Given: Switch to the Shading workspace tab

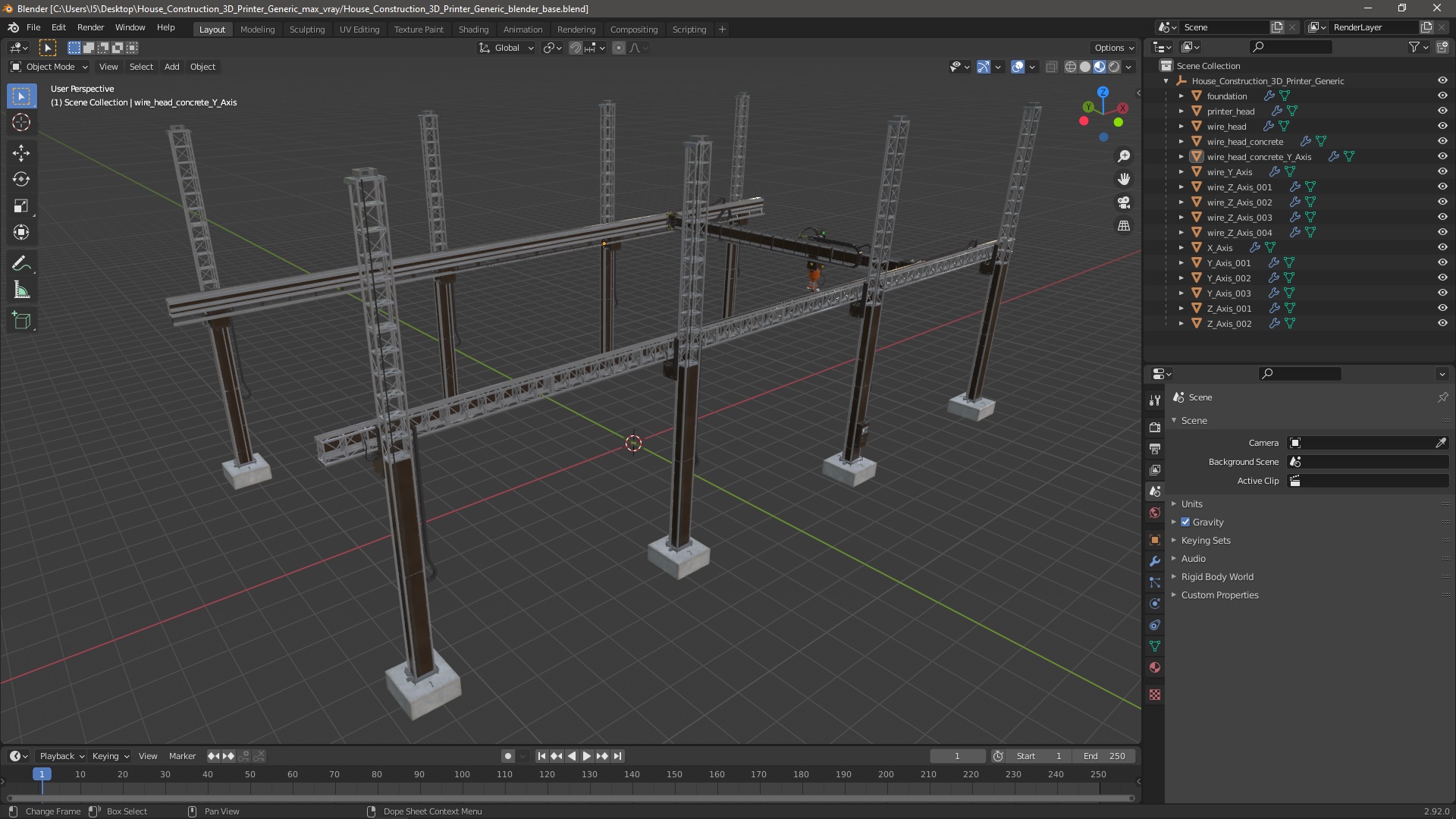Looking at the screenshot, I should (x=473, y=29).
